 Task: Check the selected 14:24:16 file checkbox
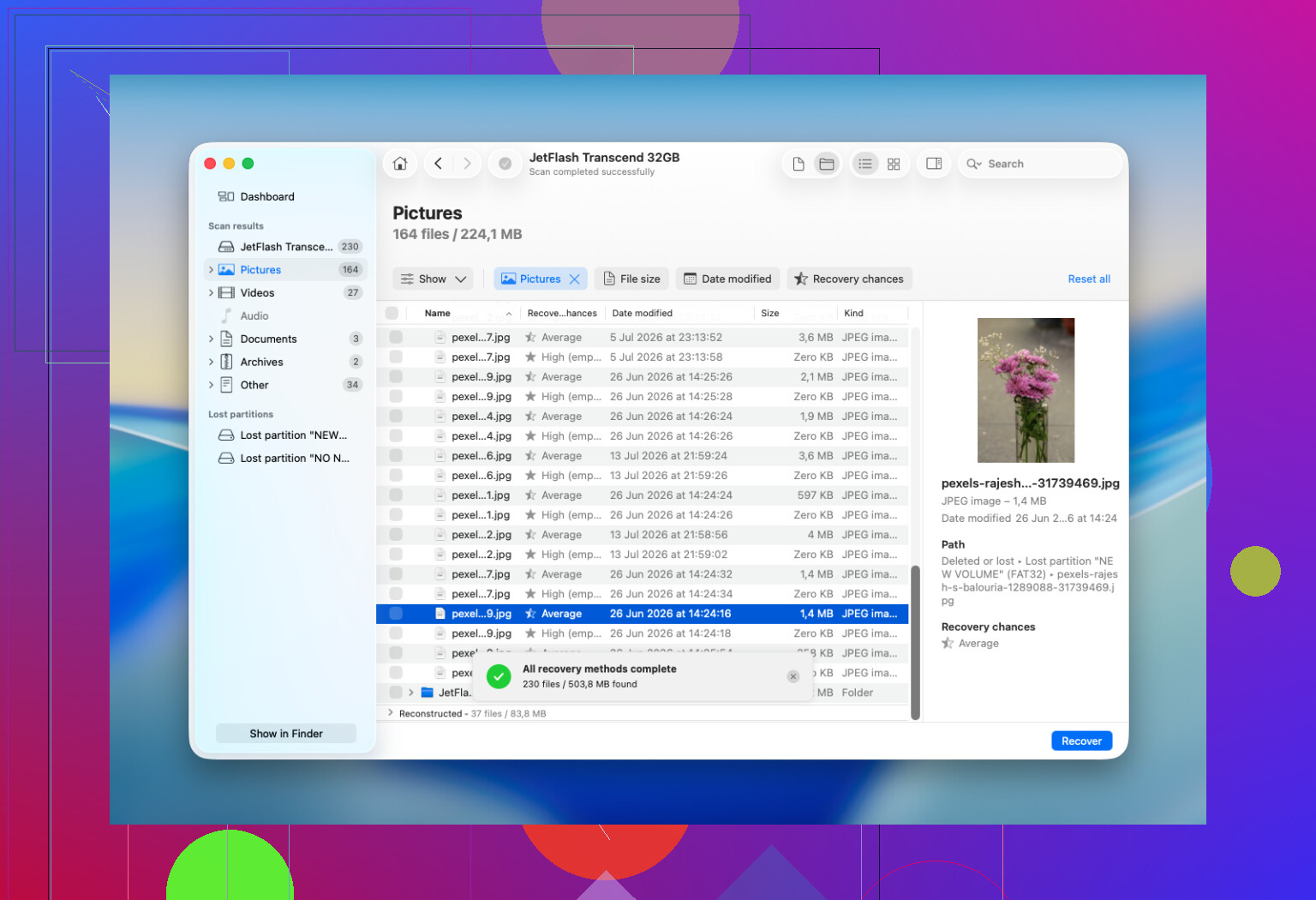pyautogui.click(x=396, y=614)
